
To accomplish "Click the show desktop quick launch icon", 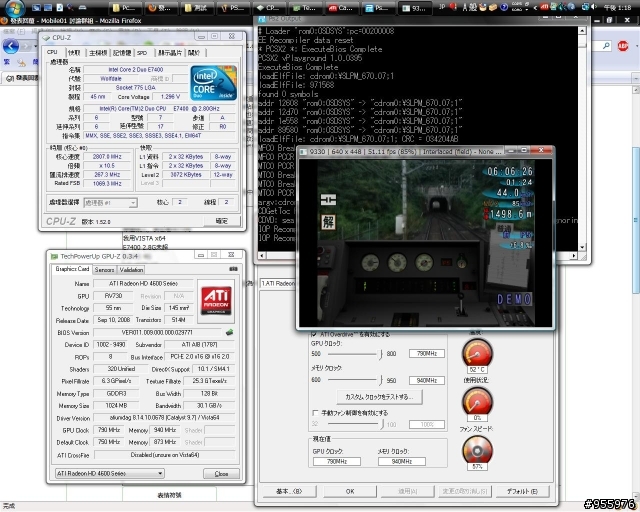I will point(37,7).
